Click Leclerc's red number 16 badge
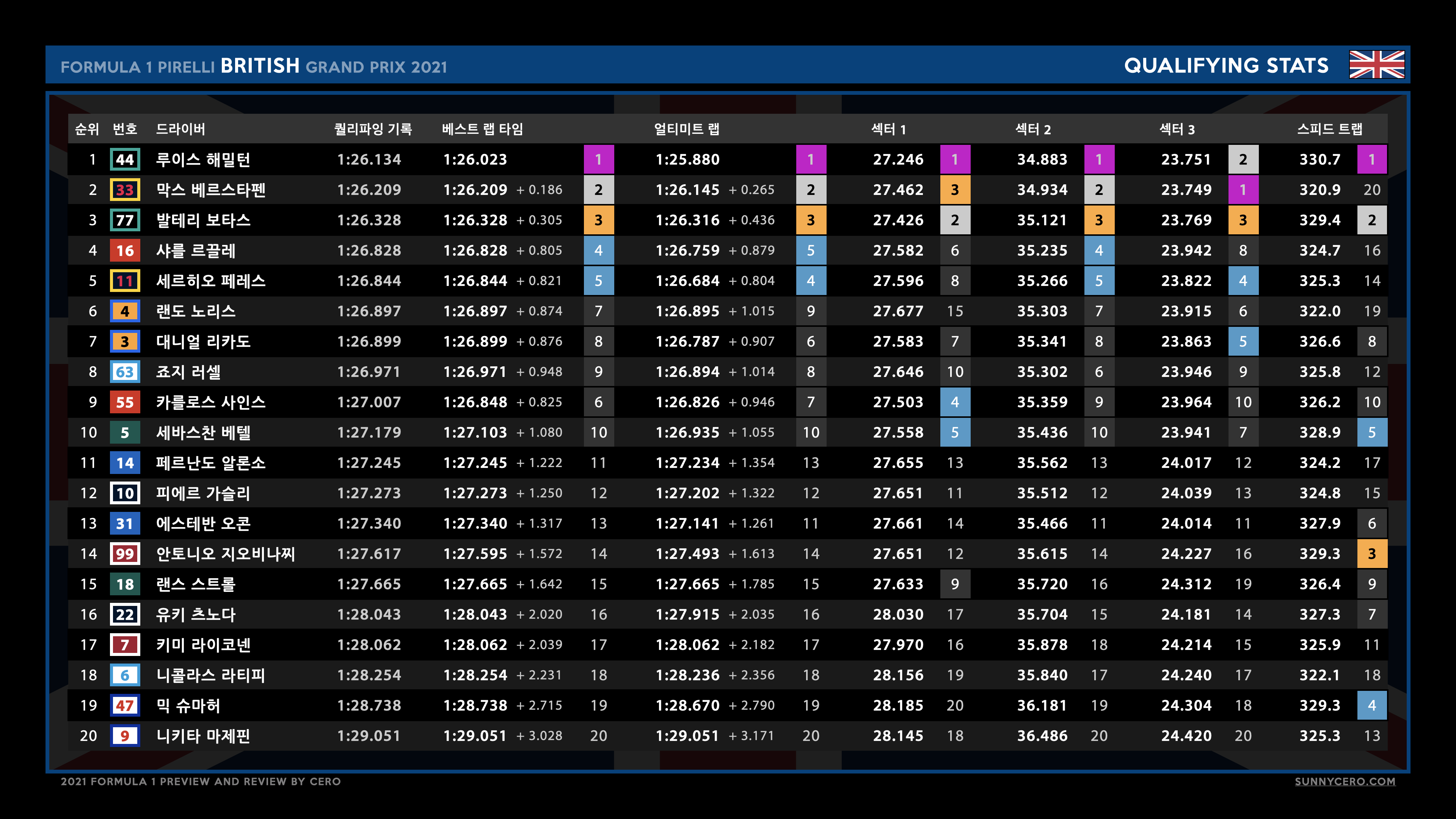1456x819 pixels. click(124, 250)
